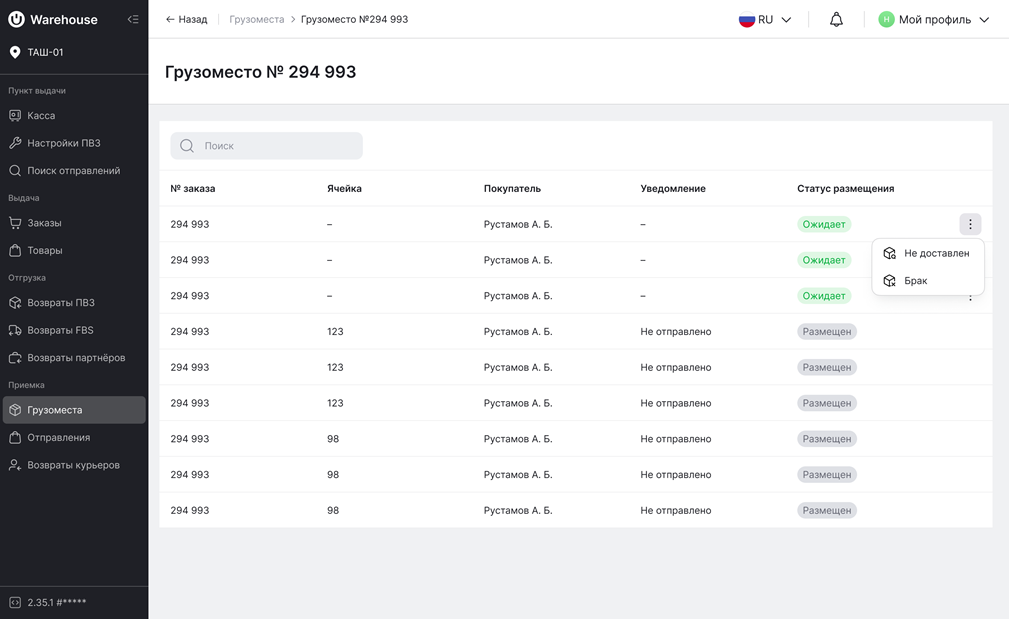Expand the RU language dropdown
Image resolution: width=1009 pixels, height=619 pixels.
click(x=766, y=20)
